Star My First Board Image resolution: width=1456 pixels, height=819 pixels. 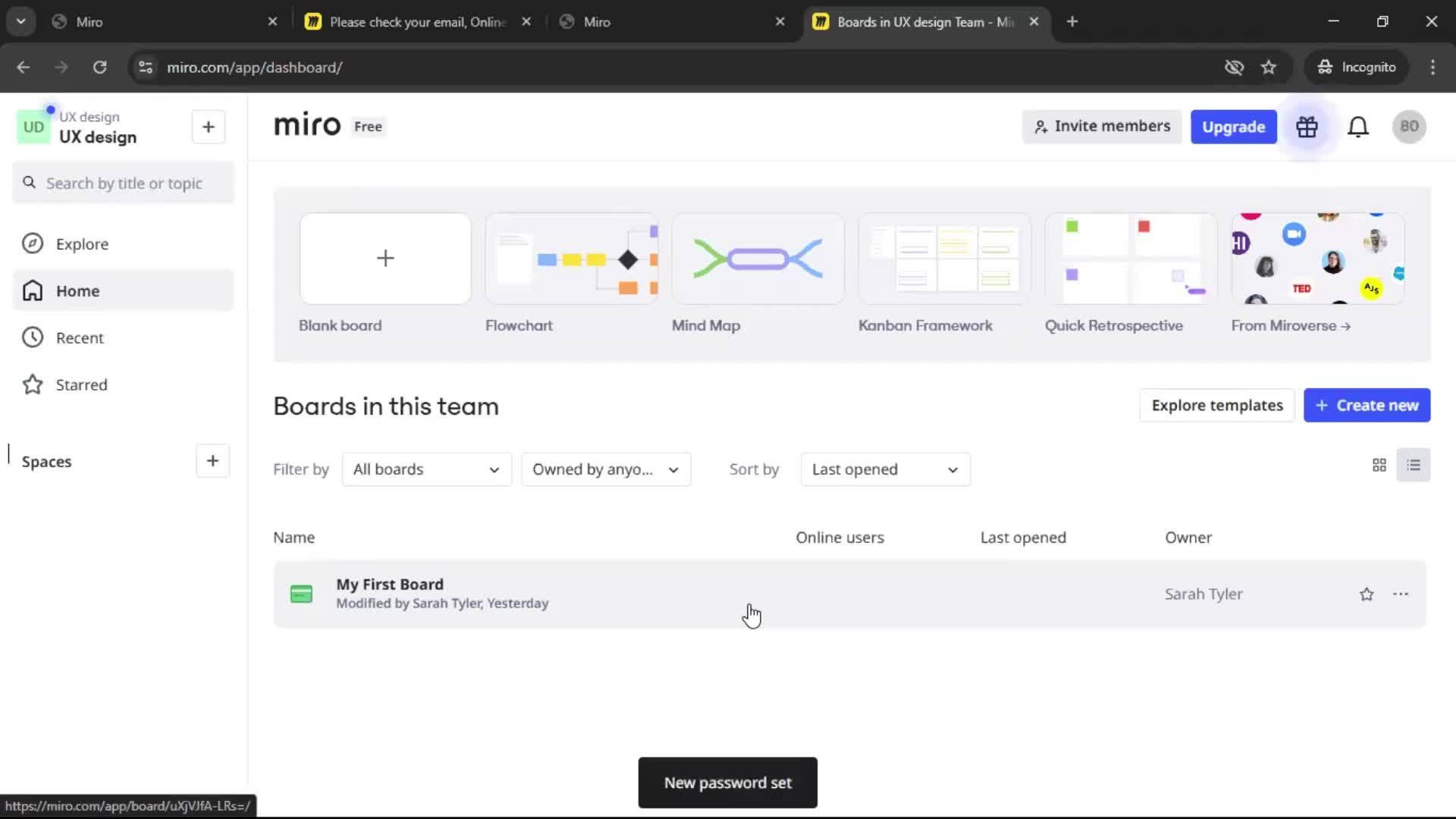tap(1367, 595)
